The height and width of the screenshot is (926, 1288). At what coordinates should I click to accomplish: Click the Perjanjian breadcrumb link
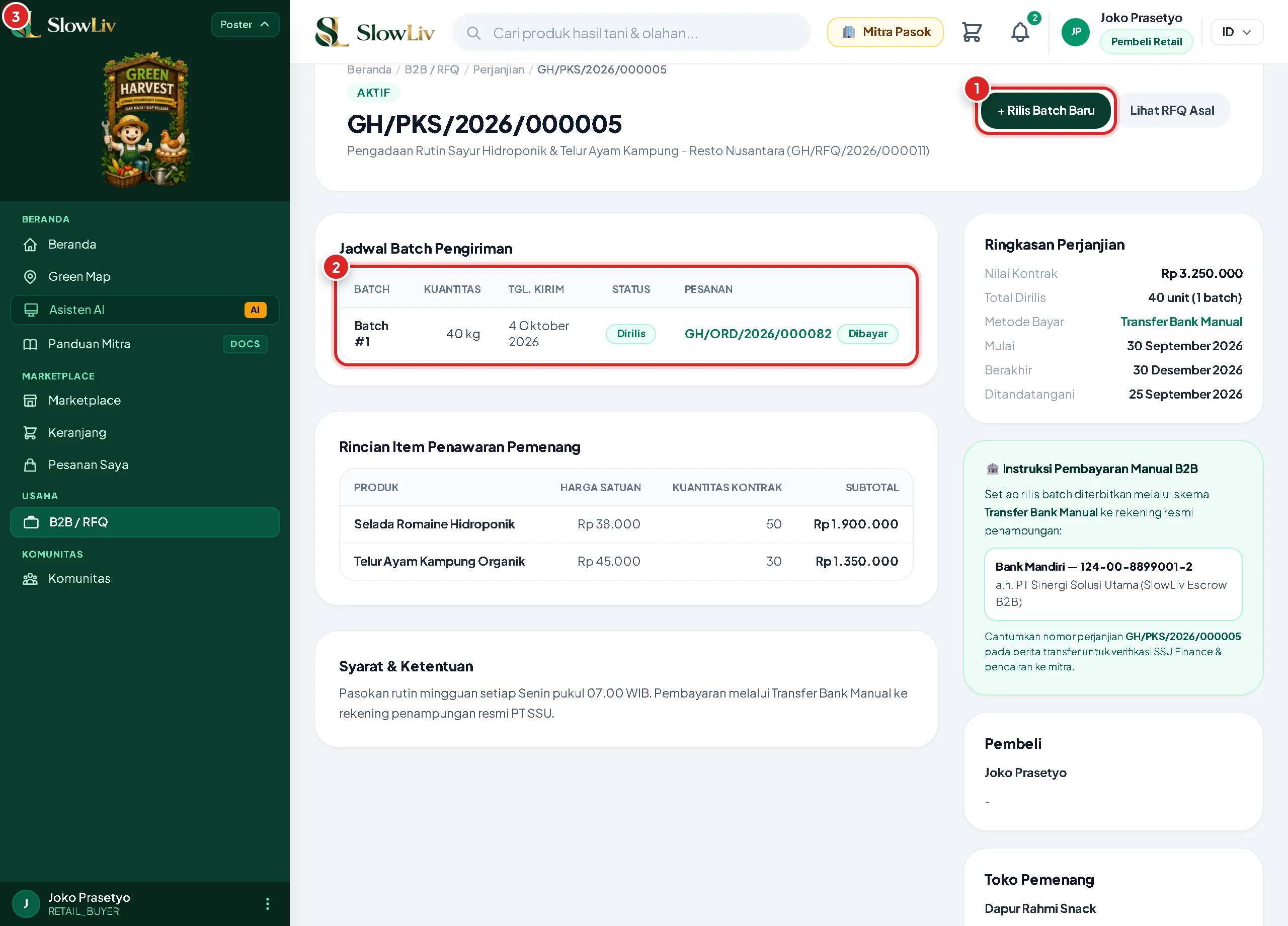(x=499, y=69)
